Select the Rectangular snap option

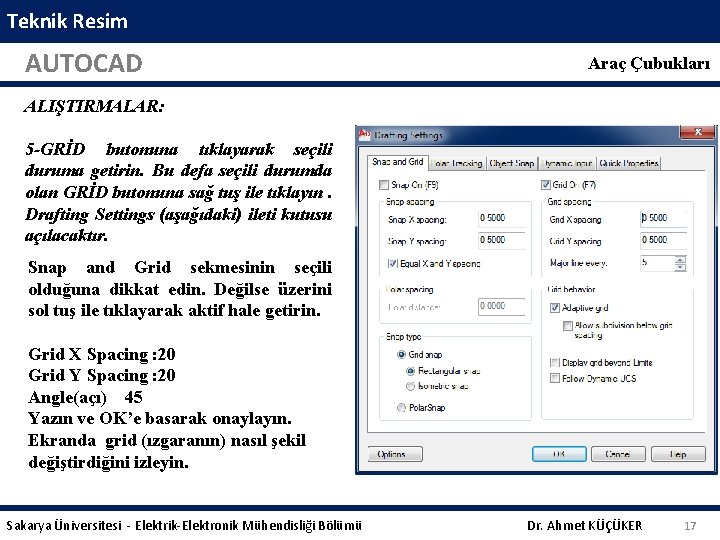point(411,371)
